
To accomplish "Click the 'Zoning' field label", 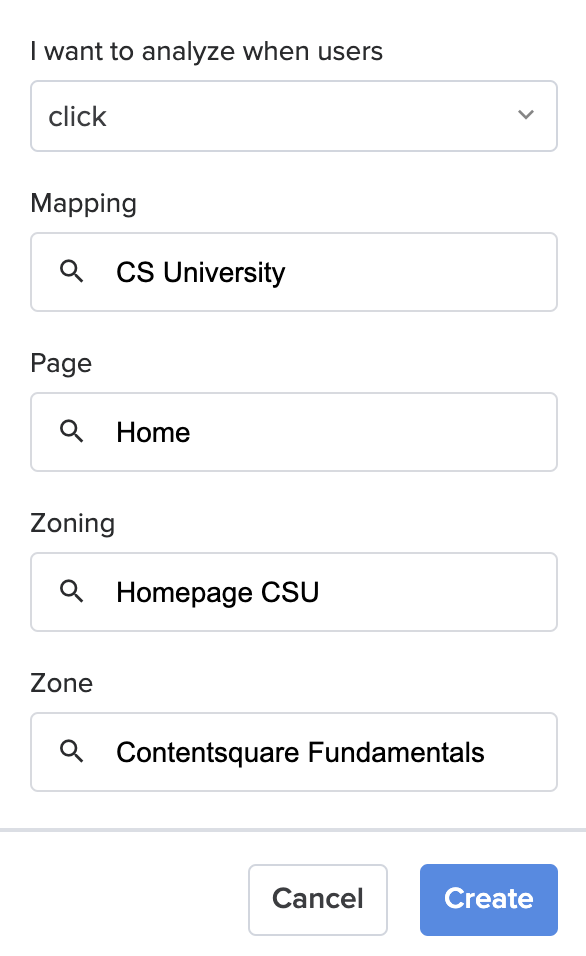I will [73, 524].
